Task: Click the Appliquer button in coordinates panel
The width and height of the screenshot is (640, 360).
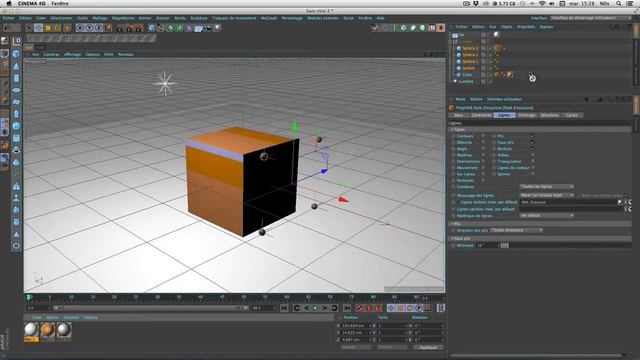Action: point(428,347)
